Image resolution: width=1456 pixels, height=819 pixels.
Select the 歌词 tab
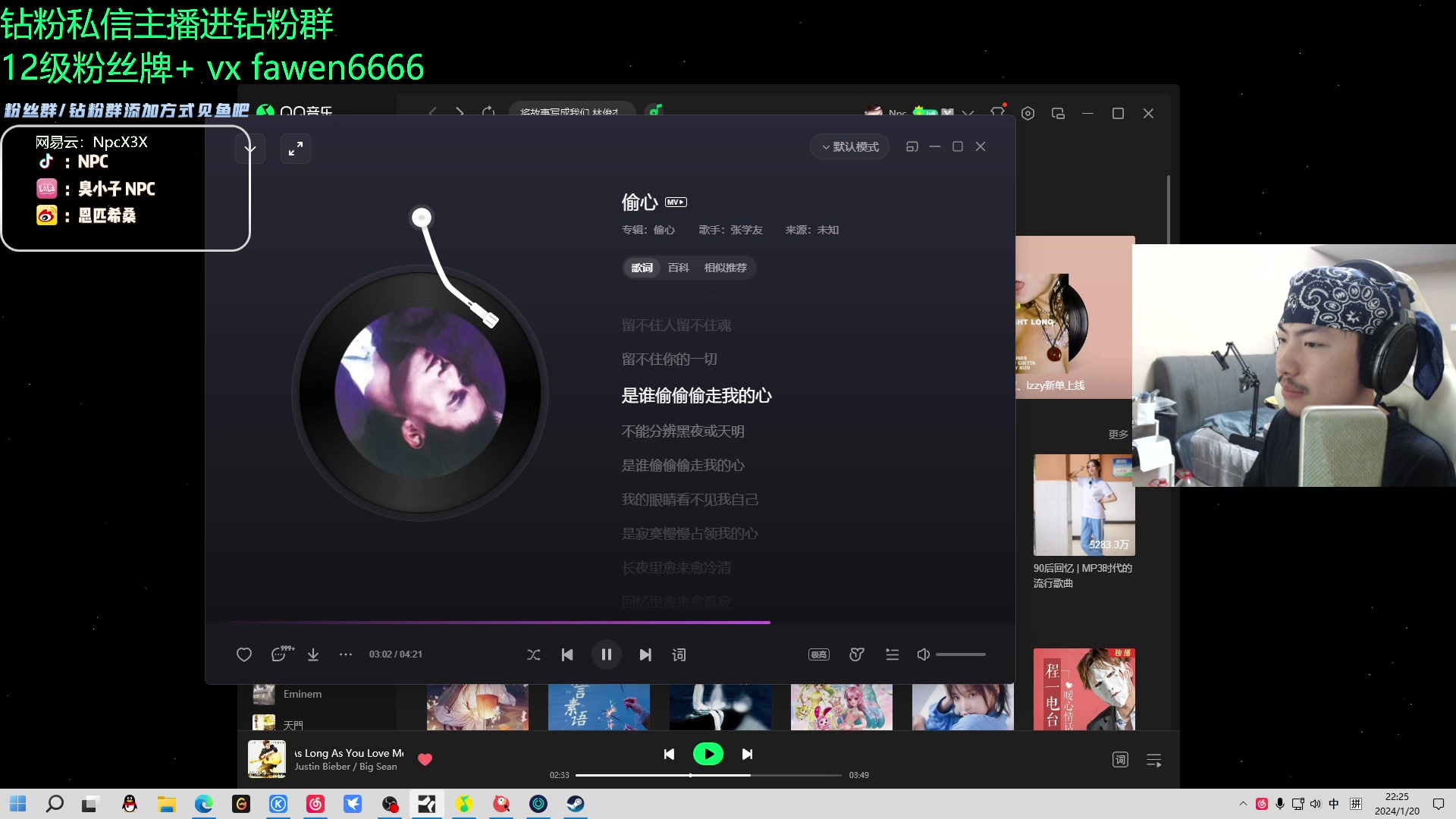click(642, 268)
